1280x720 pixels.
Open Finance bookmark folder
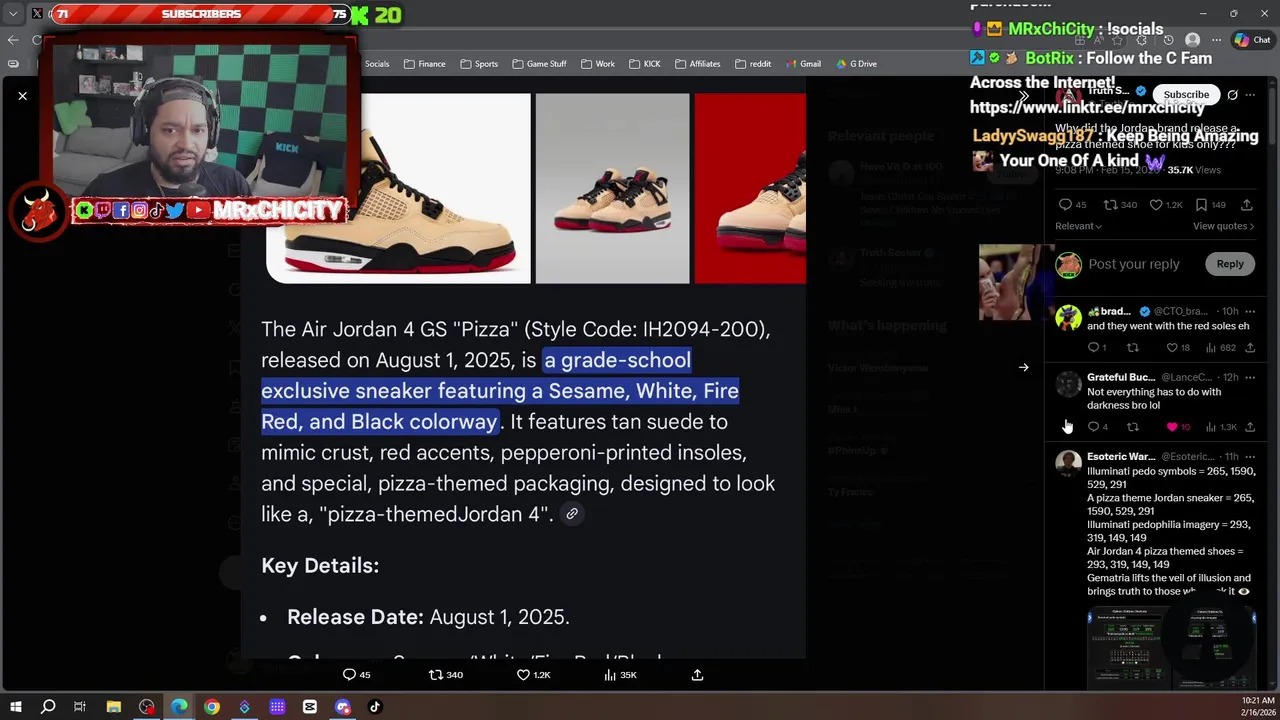coord(424,64)
